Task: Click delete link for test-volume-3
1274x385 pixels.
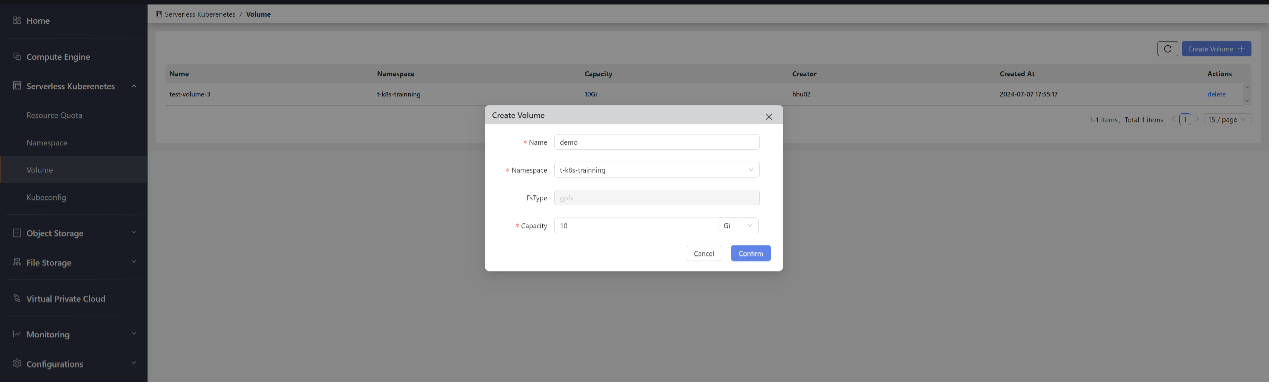Action: pyautogui.click(x=1216, y=94)
